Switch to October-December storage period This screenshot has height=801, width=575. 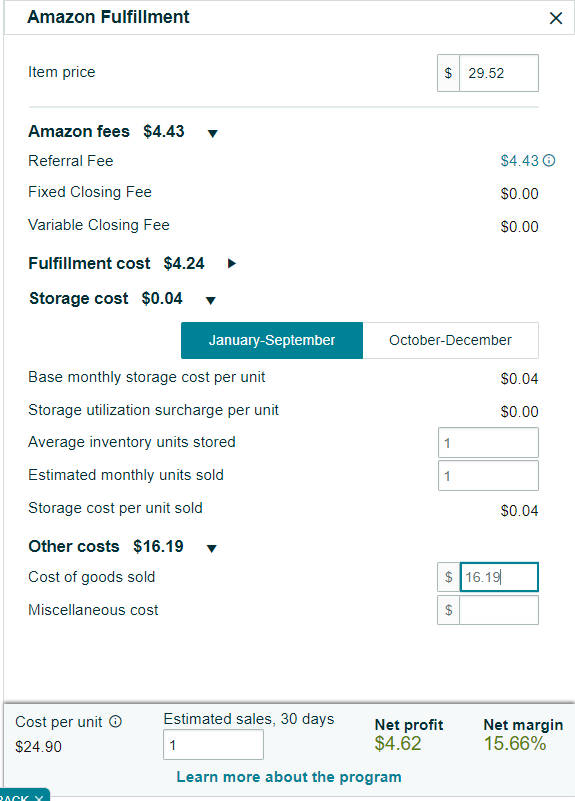tap(450, 340)
